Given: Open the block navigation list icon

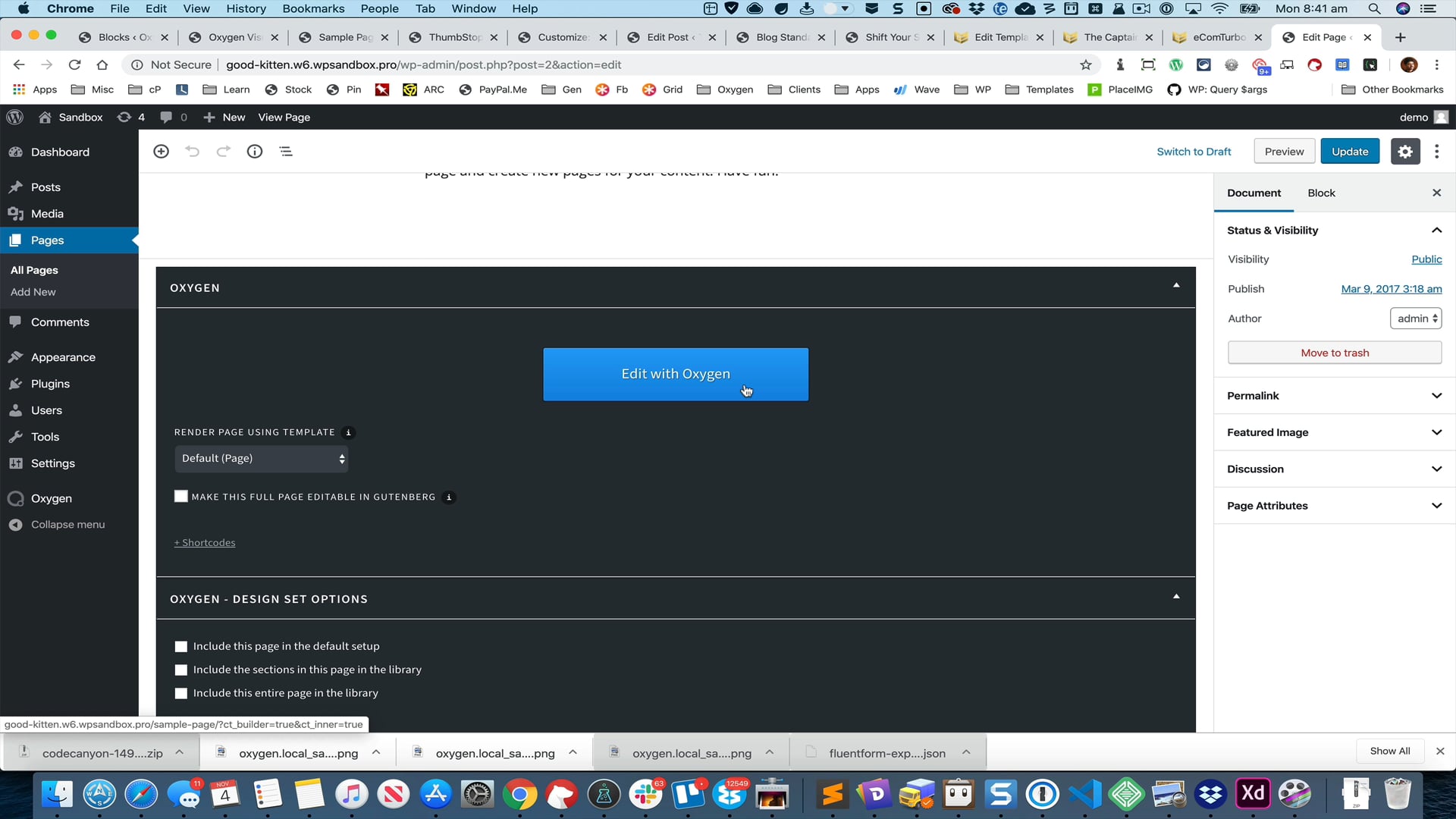Looking at the screenshot, I should pos(286,152).
